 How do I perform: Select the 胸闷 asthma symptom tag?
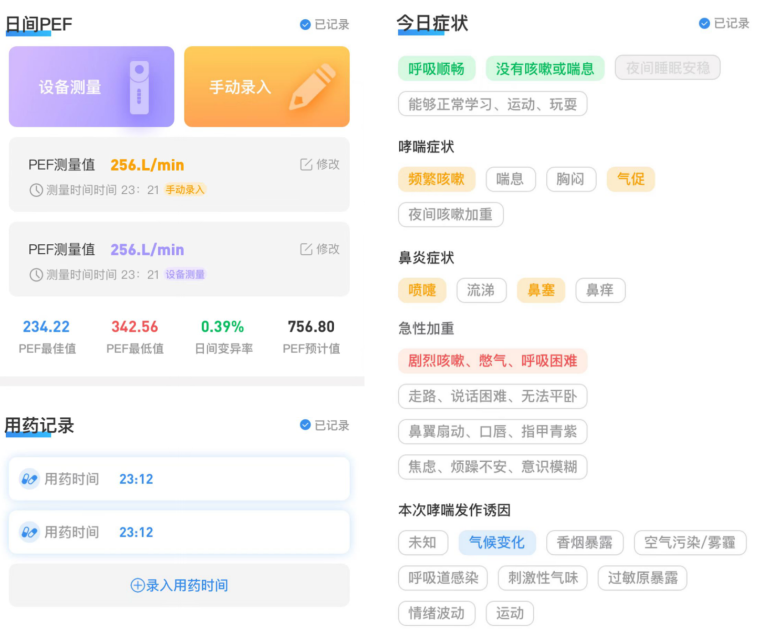[571, 179]
